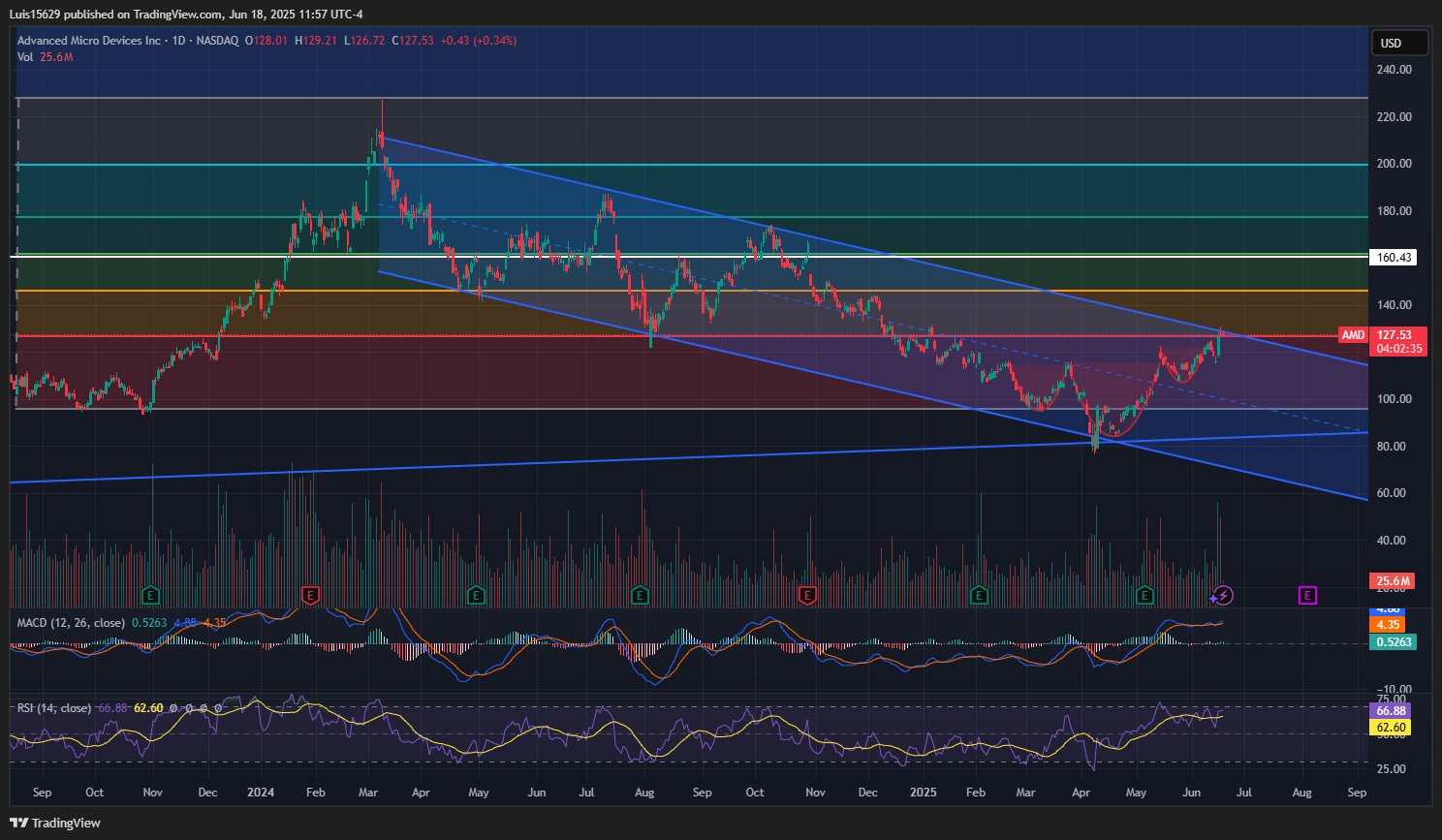This screenshot has width=1442, height=840.
Task: Select the green earnings marker for May 2025
Action: click(x=1144, y=594)
